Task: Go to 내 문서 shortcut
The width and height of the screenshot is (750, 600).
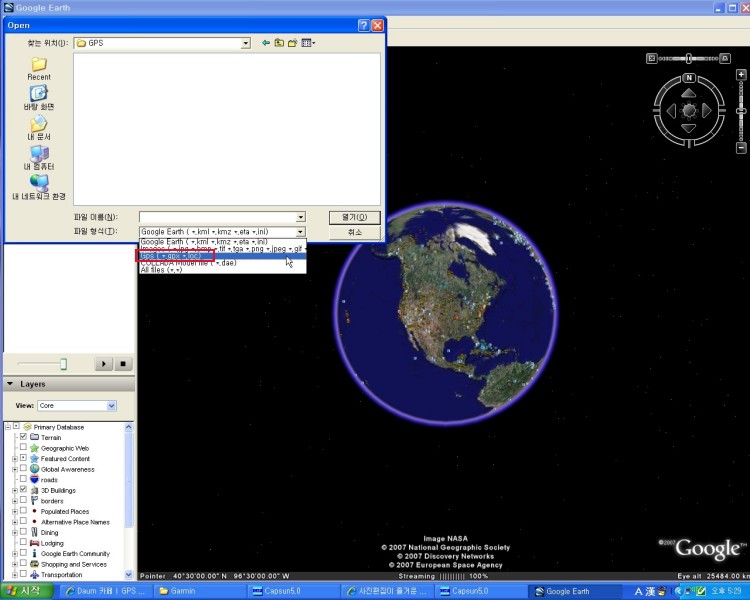Action: point(39,128)
